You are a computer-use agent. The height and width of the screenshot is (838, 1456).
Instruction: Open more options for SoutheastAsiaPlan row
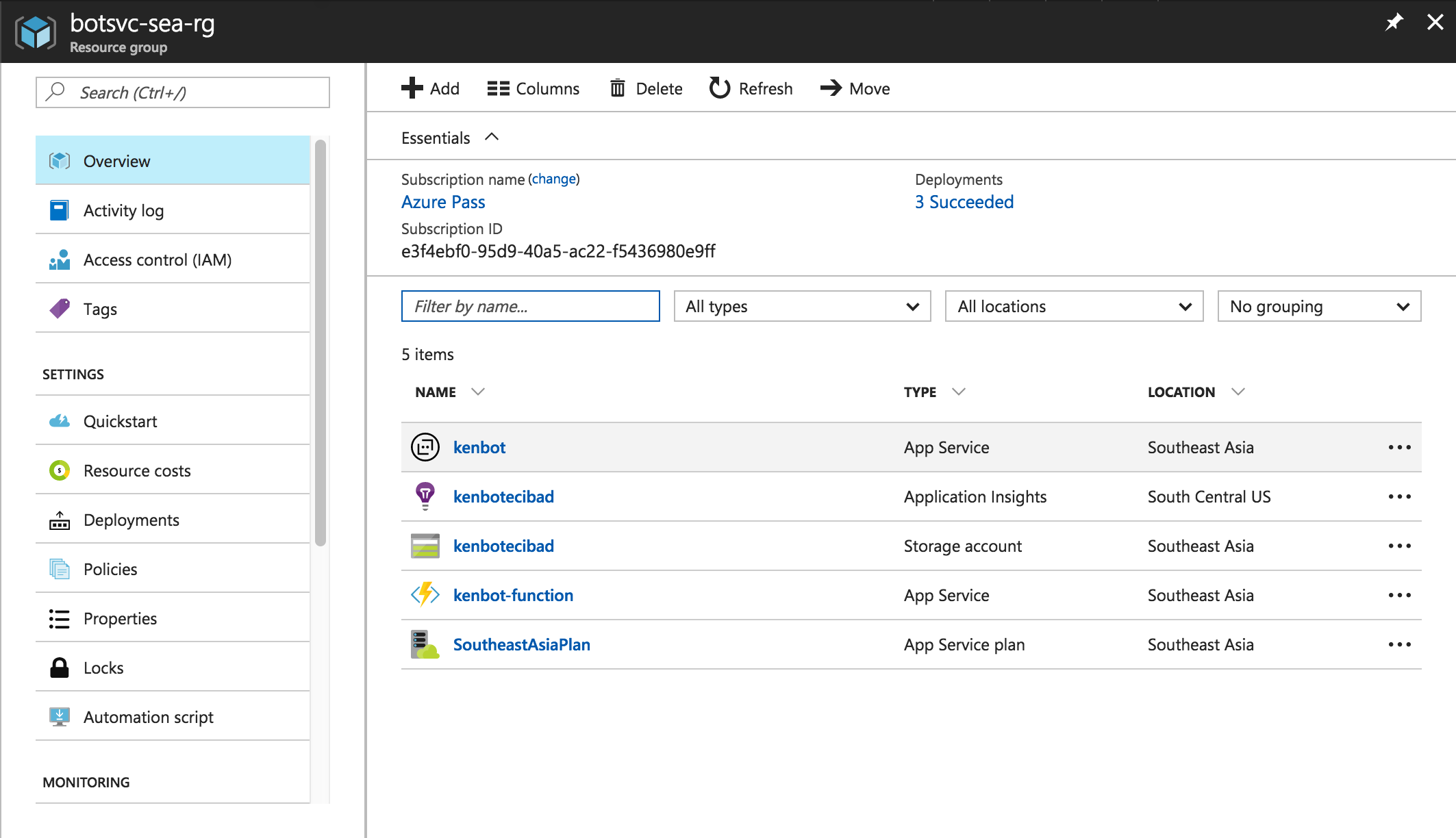point(1400,644)
